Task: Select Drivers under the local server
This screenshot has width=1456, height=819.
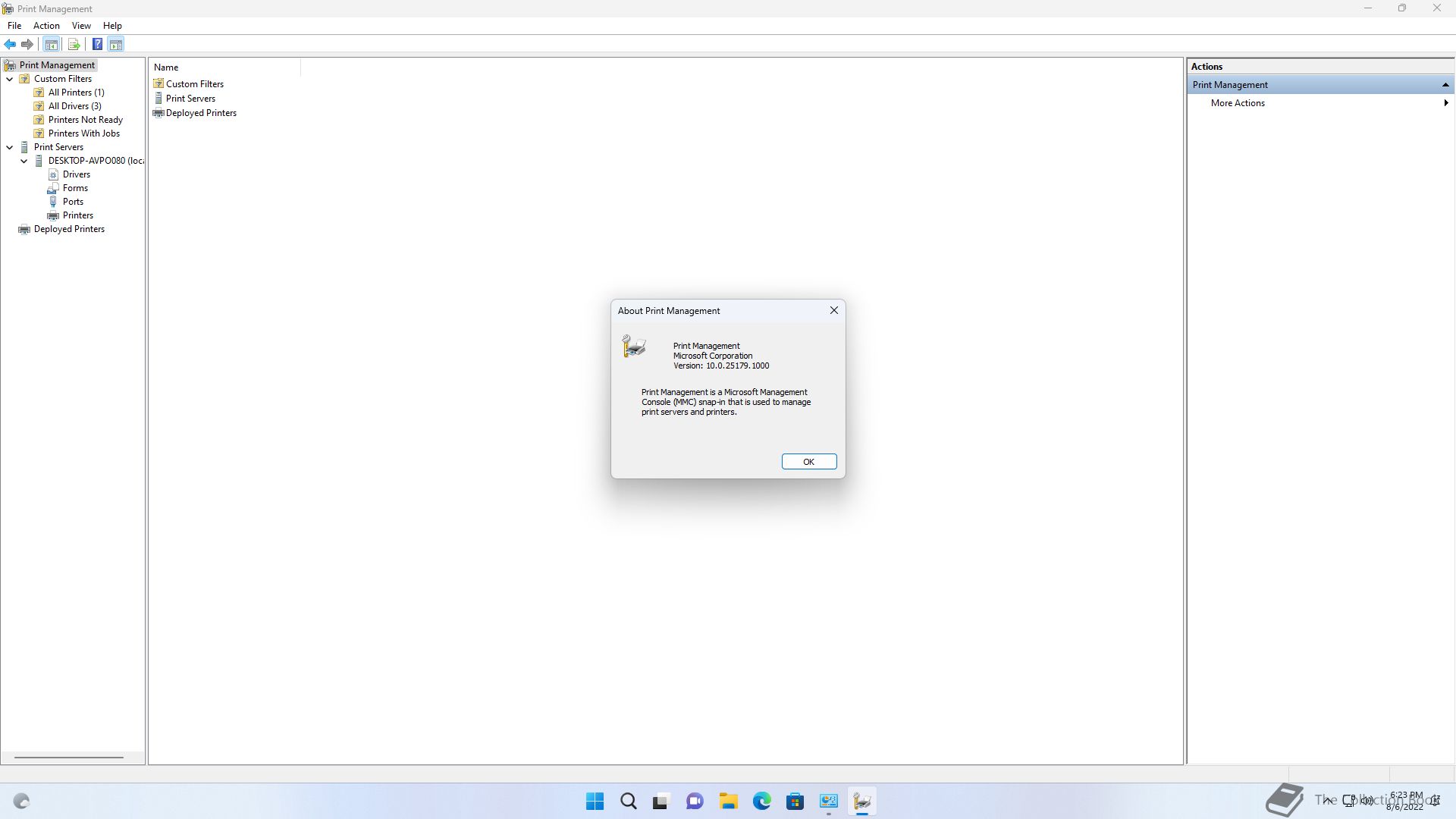Action: 76,174
